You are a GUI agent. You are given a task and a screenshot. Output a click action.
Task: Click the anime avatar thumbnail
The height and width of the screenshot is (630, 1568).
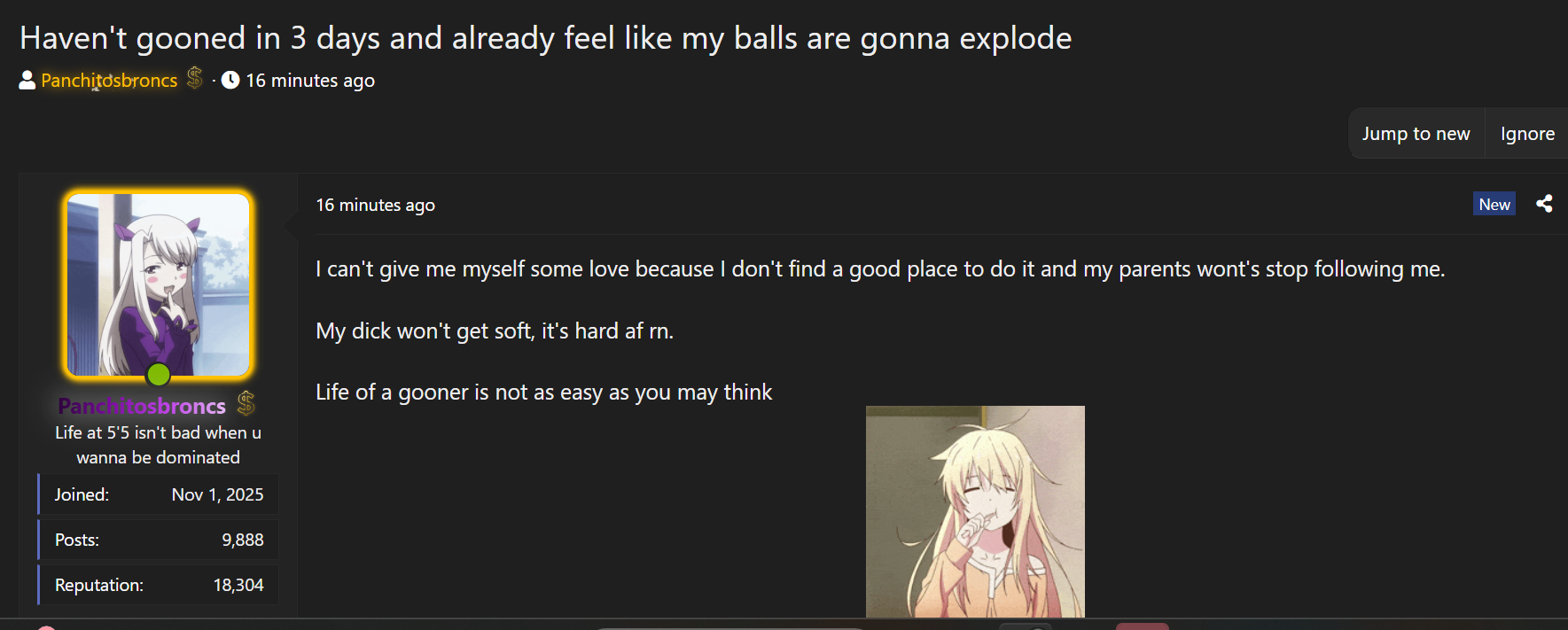pyautogui.click(x=159, y=285)
